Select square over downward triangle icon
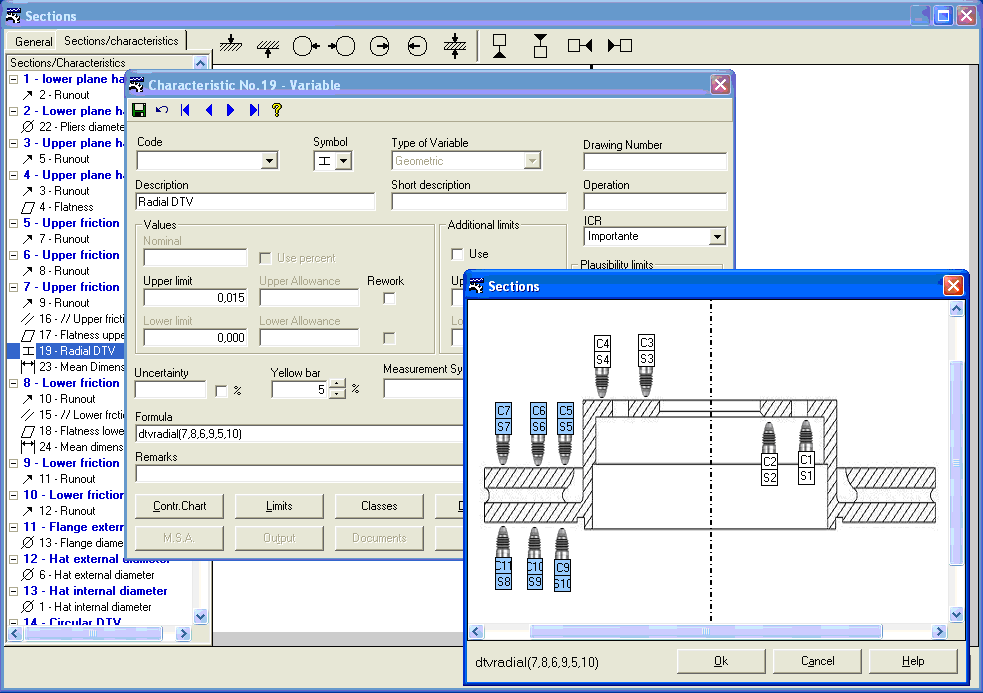Image resolution: width=983 pixels, height=693 pixels. coord(500,46)
